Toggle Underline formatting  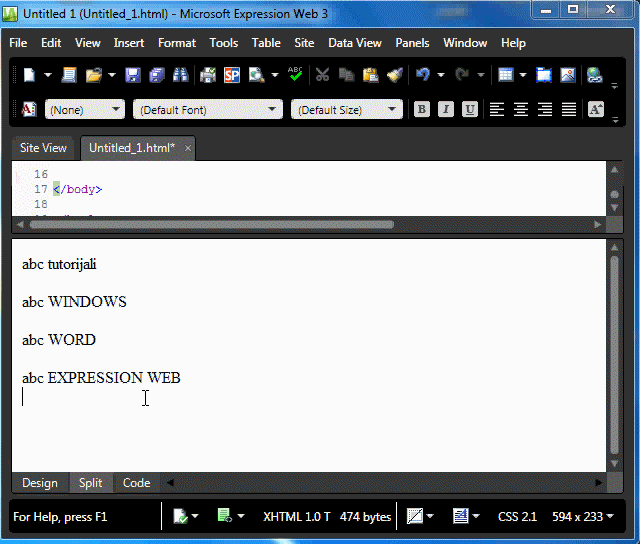(470, 110)
